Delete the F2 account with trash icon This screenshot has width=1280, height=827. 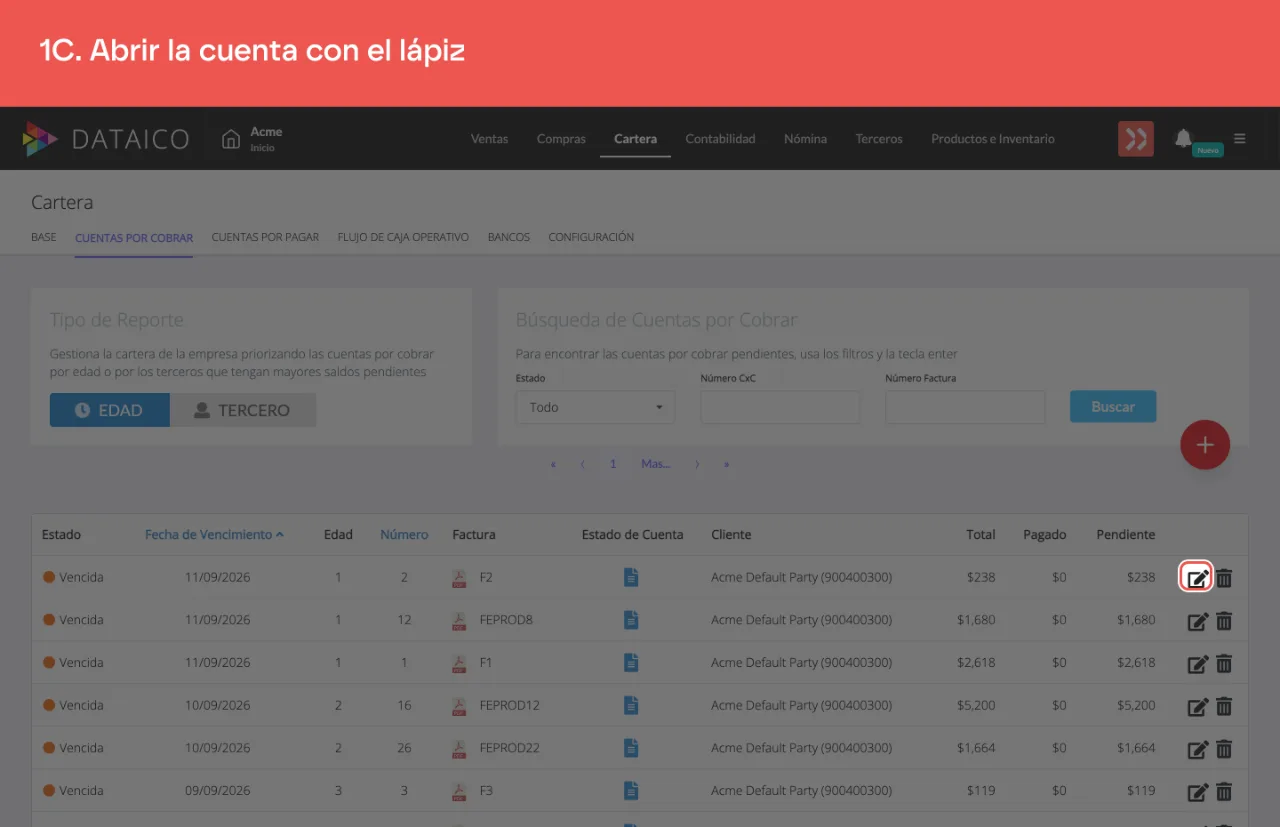click(x=1224, y=577)
